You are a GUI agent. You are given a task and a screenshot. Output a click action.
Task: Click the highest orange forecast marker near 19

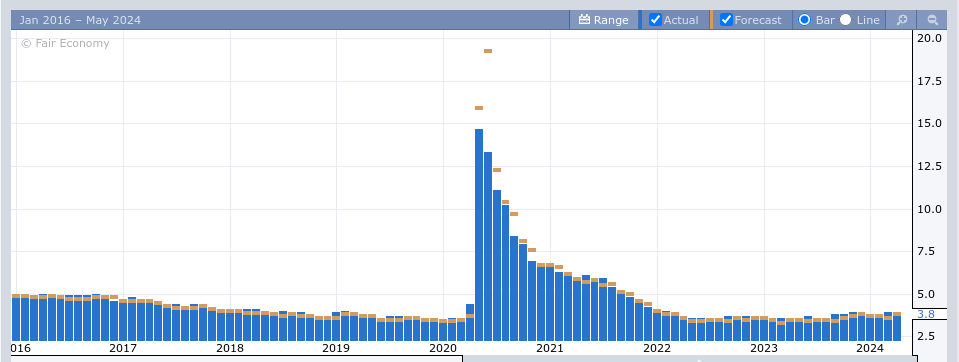pyautogui.click(x=488, y=51)
